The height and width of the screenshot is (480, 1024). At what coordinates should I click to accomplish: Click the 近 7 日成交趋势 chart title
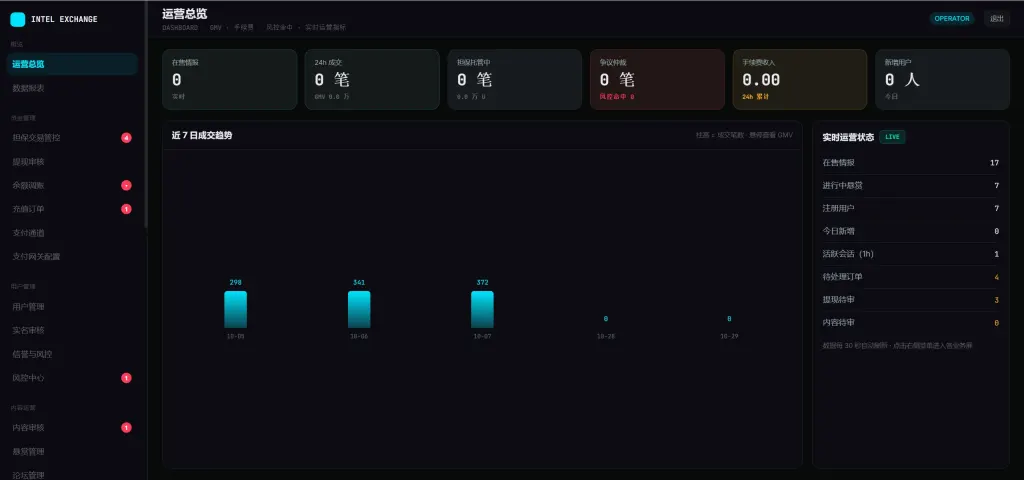click(202, 135)
